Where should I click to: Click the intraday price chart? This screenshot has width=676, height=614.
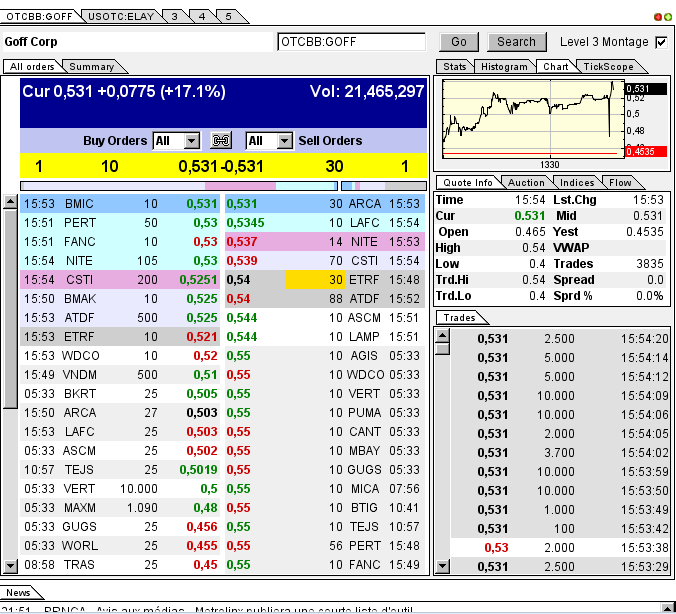pos(531,120)
